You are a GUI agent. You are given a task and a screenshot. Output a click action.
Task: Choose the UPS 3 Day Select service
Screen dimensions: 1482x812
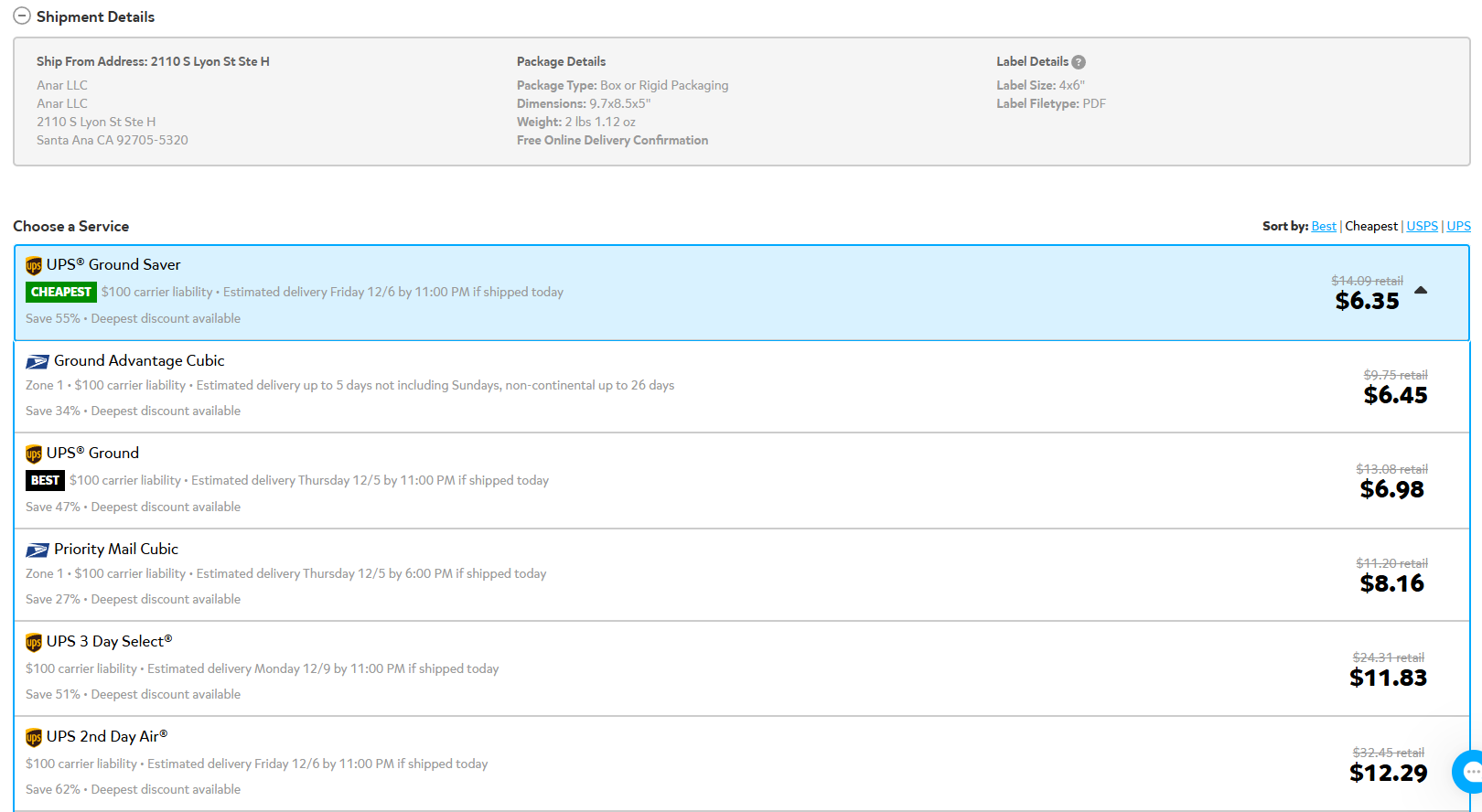click(x=742, y=669)
